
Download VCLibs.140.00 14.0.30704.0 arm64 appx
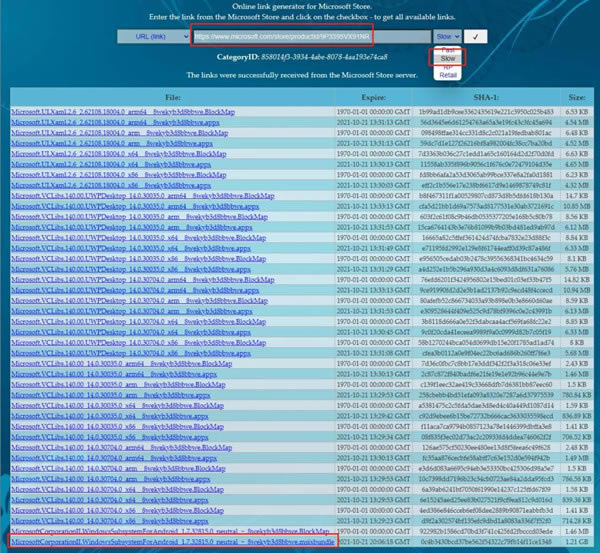coord(114,458)
